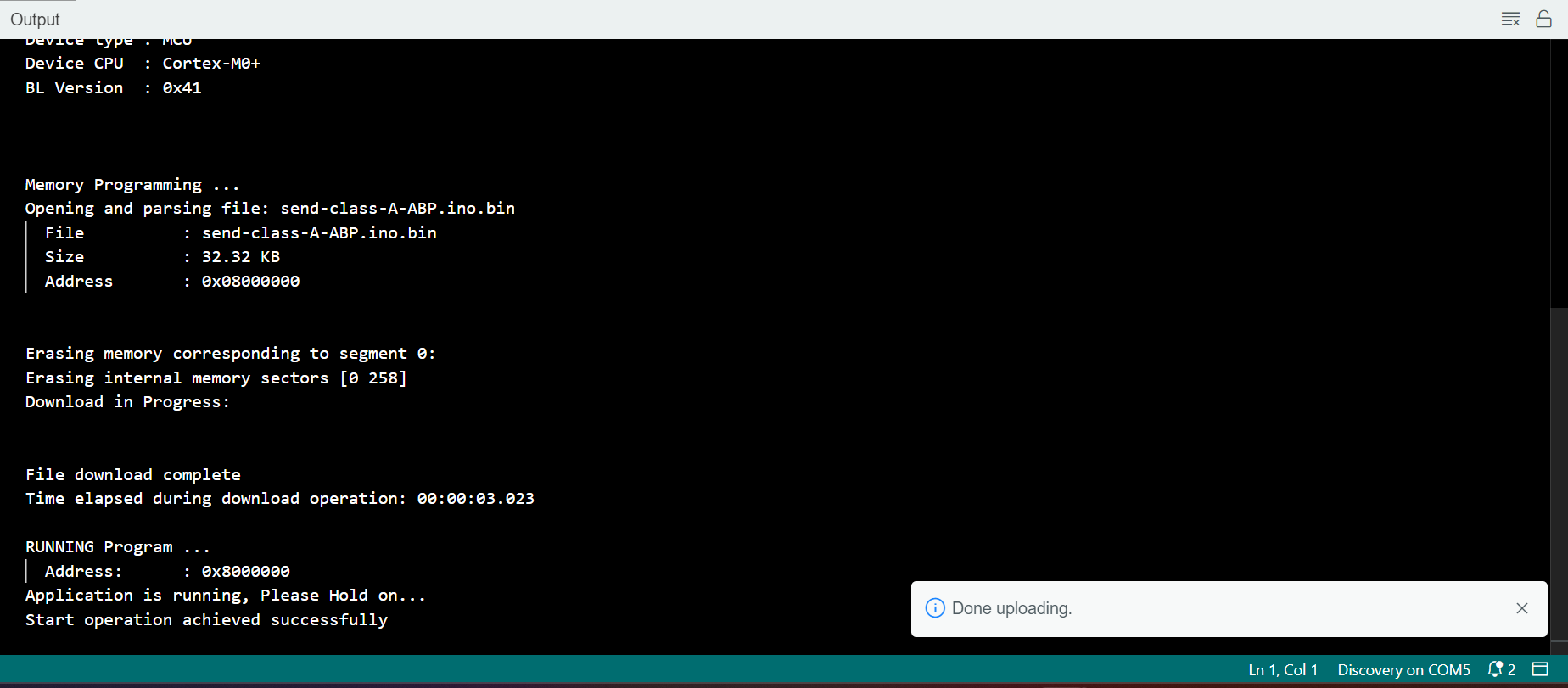Toggle bottom panel with status bar icon

(x=1540, y=669)
